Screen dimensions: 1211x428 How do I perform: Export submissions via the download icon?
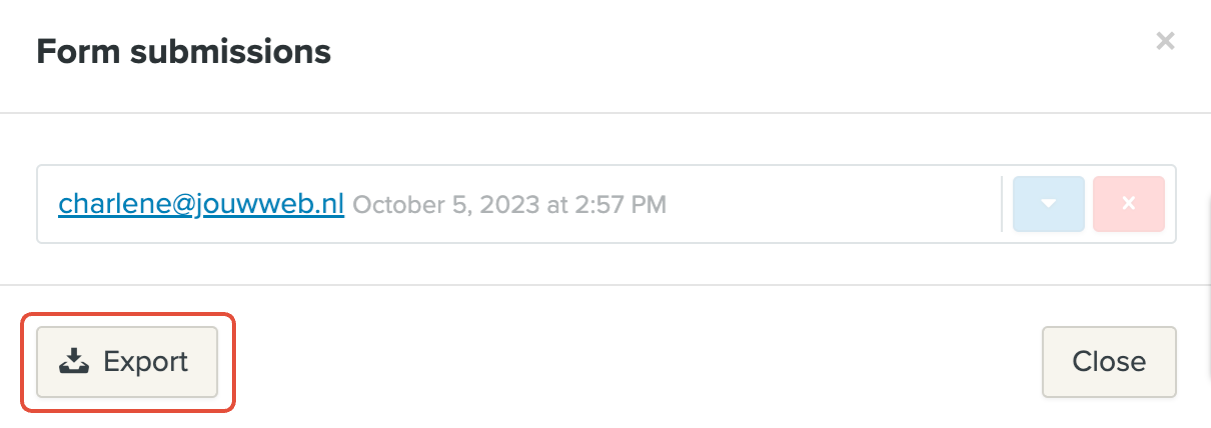(74, 361)
